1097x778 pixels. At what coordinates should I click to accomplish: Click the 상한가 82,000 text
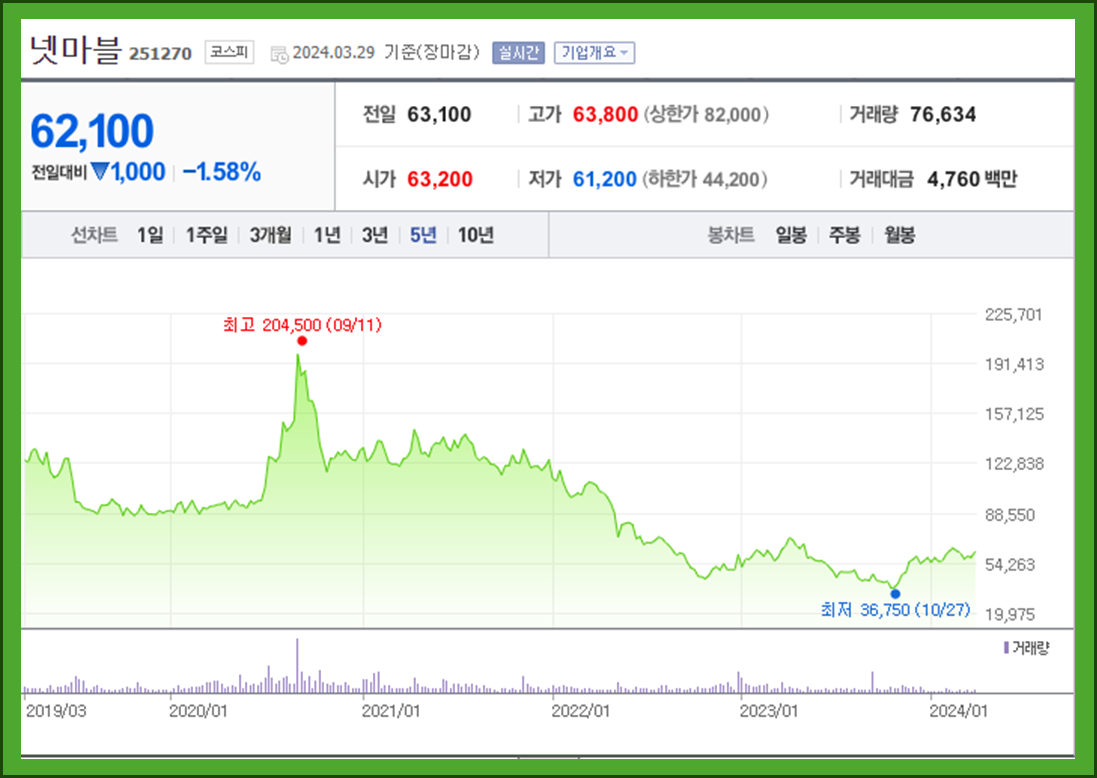coord(706,114)
